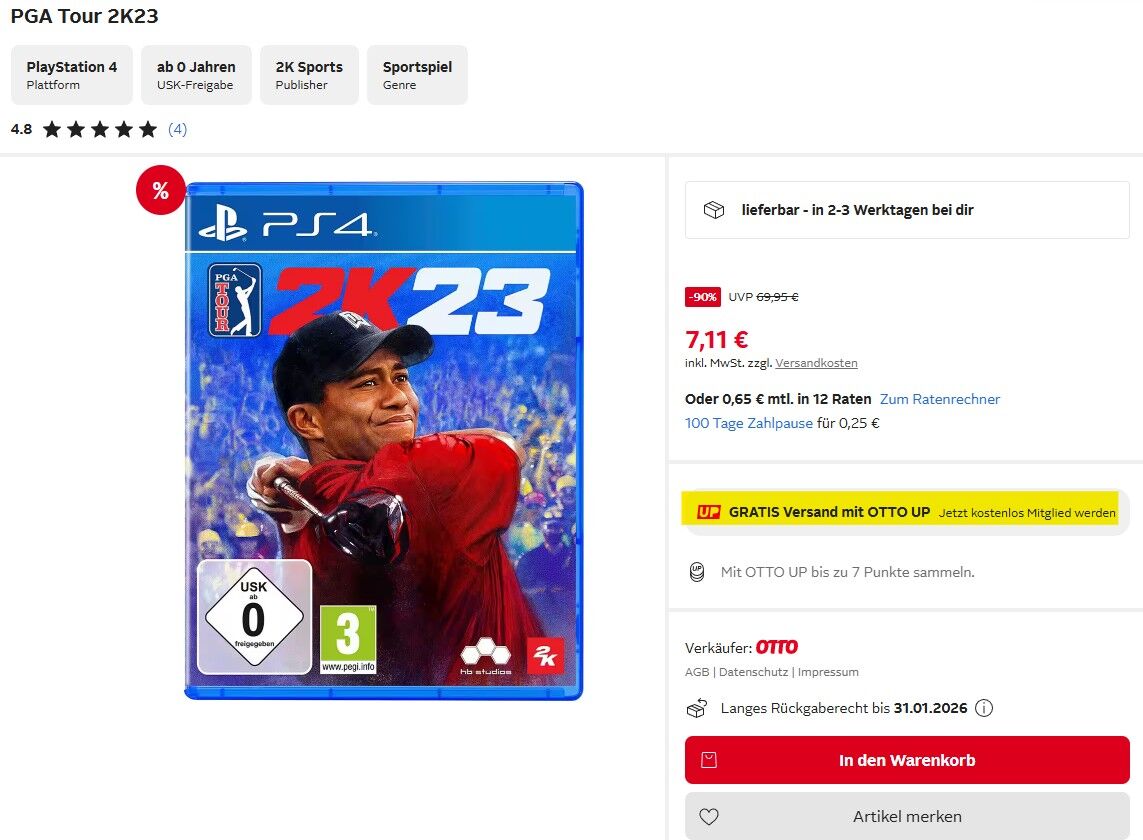Enlarge the PGA Tour 2K23 cover image
Viewport: 1143px width, 840px height.
pyautogui.click(x=384, y=441)
